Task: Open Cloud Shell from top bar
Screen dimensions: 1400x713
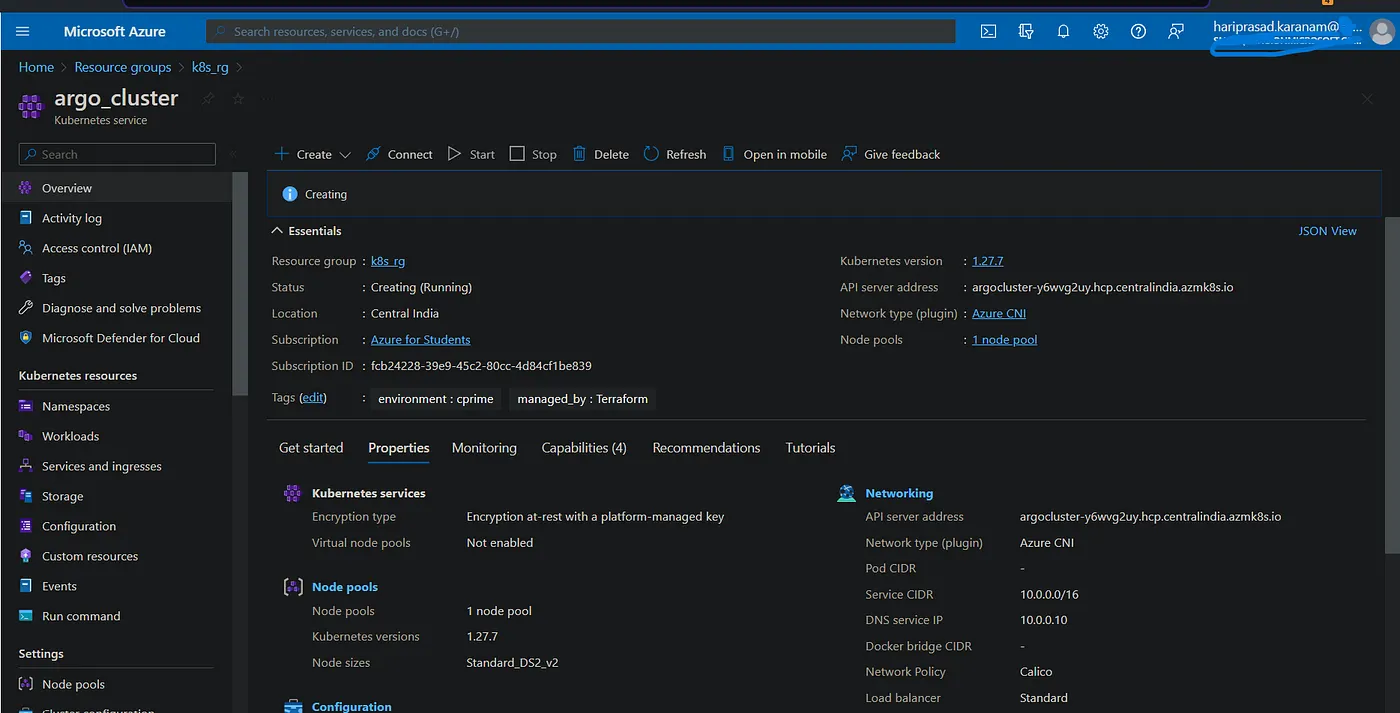Action: pos(988,31)
